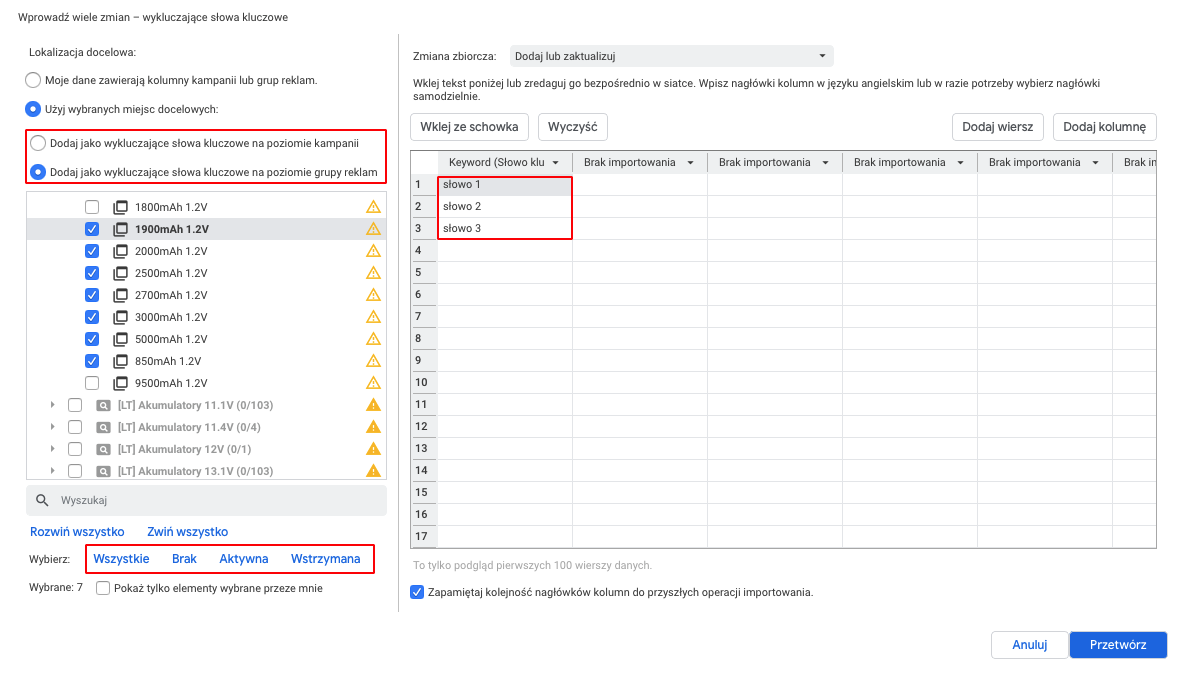
Task: Toggle 'Pokaż tylko elementy wybrane przeze mnie'
Action: point(103,588)
